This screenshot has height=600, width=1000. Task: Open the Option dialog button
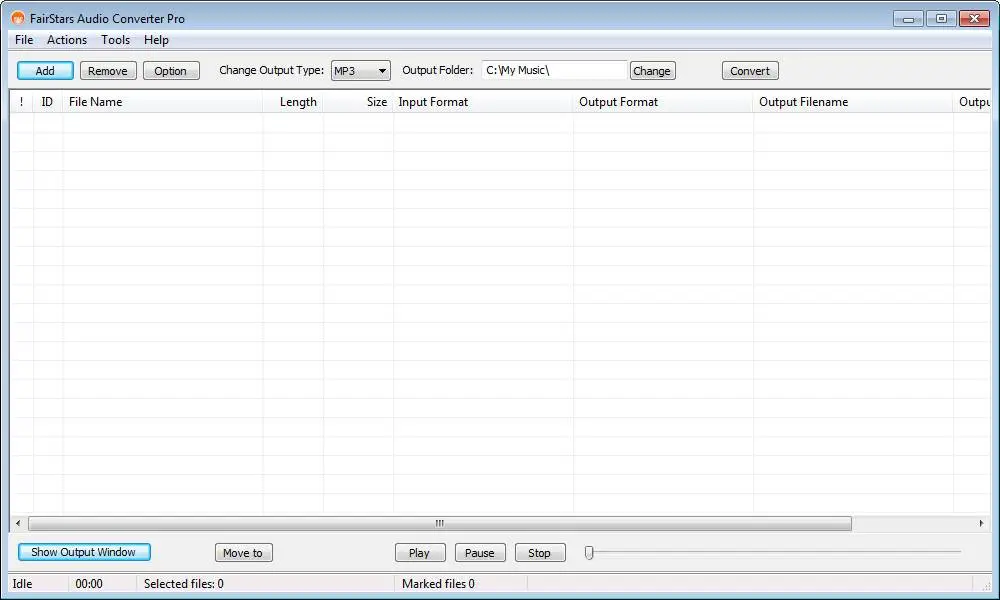pyautogui.click(x=171, y=71)
